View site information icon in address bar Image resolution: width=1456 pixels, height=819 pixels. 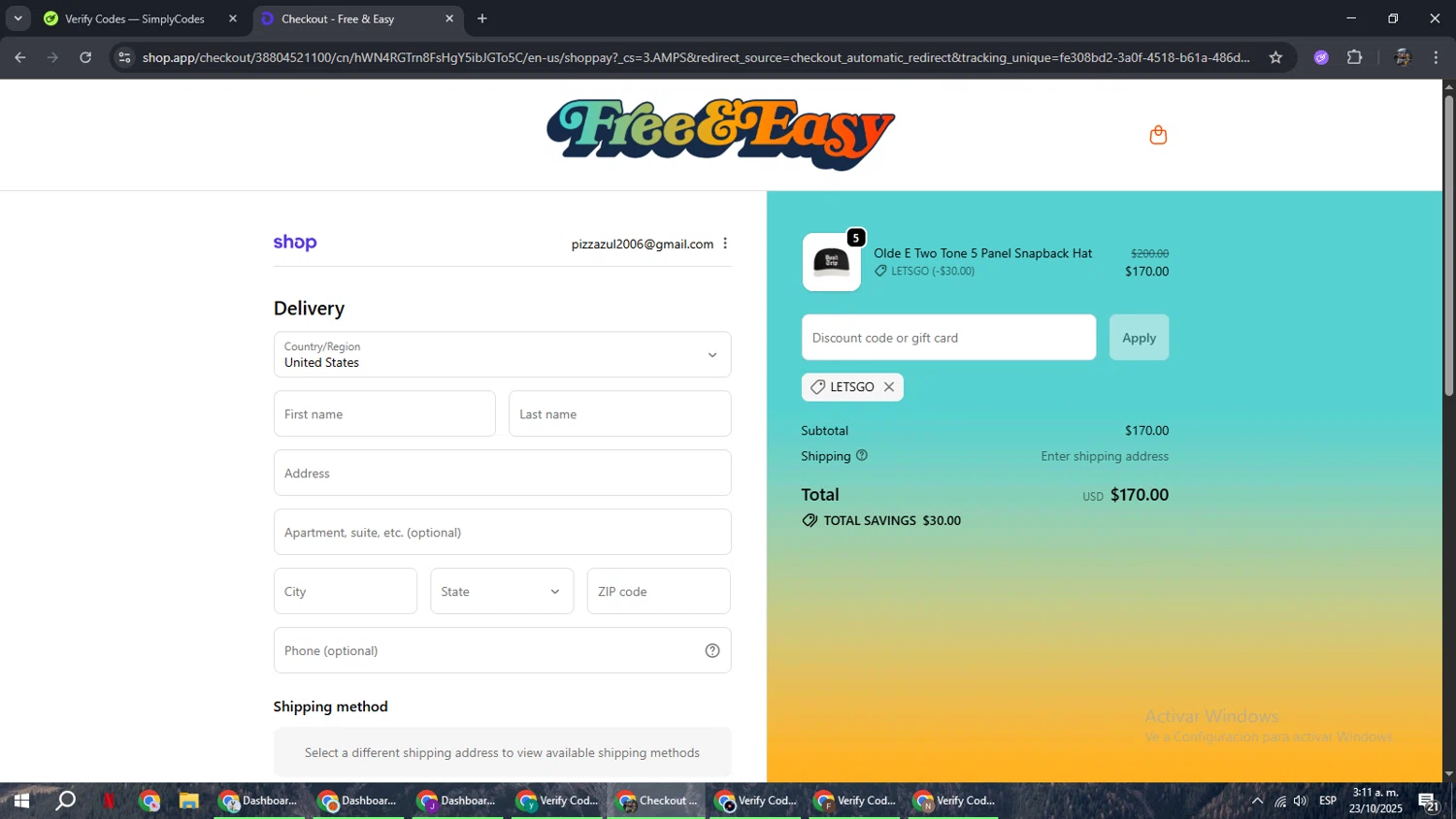124,57
